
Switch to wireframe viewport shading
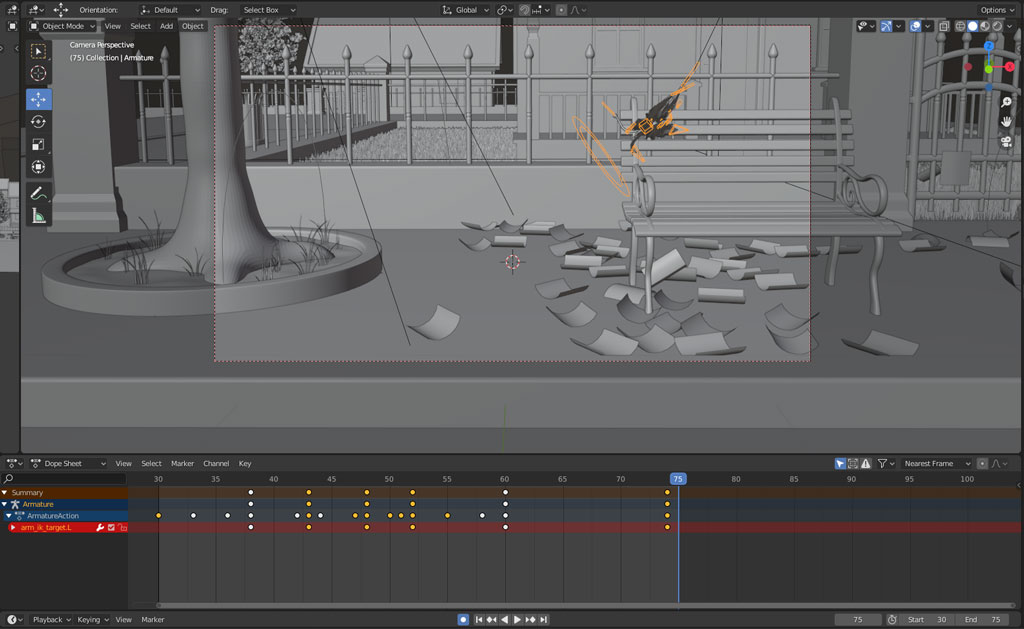pos(960,26)
